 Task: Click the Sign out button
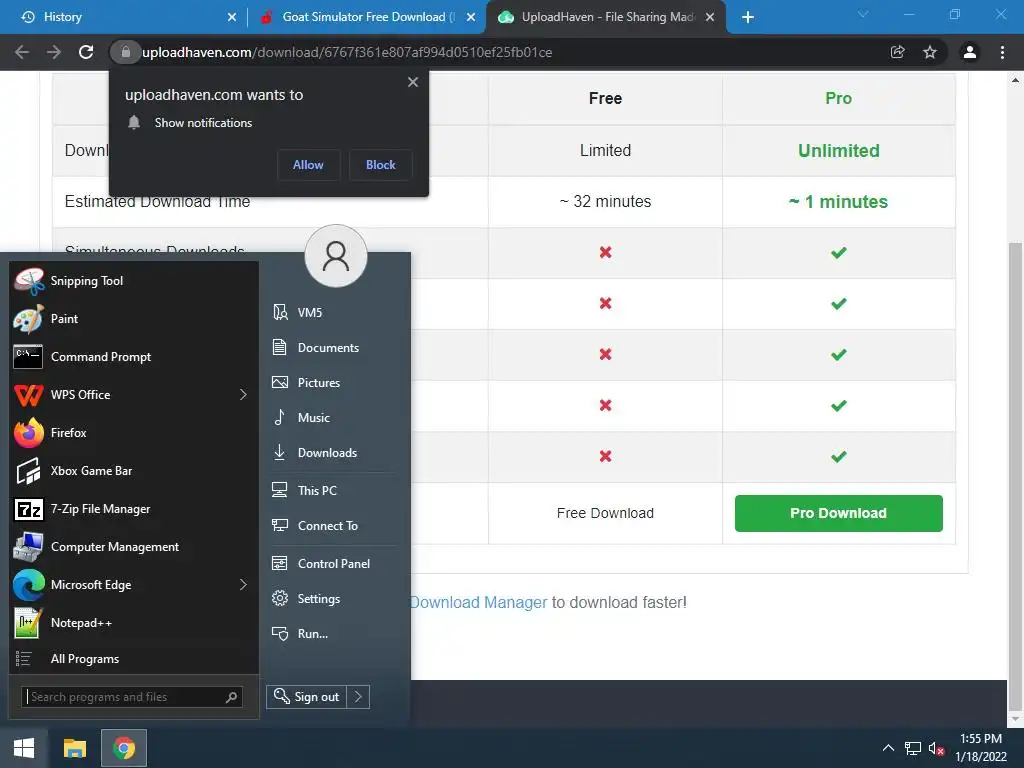point(306,697)
